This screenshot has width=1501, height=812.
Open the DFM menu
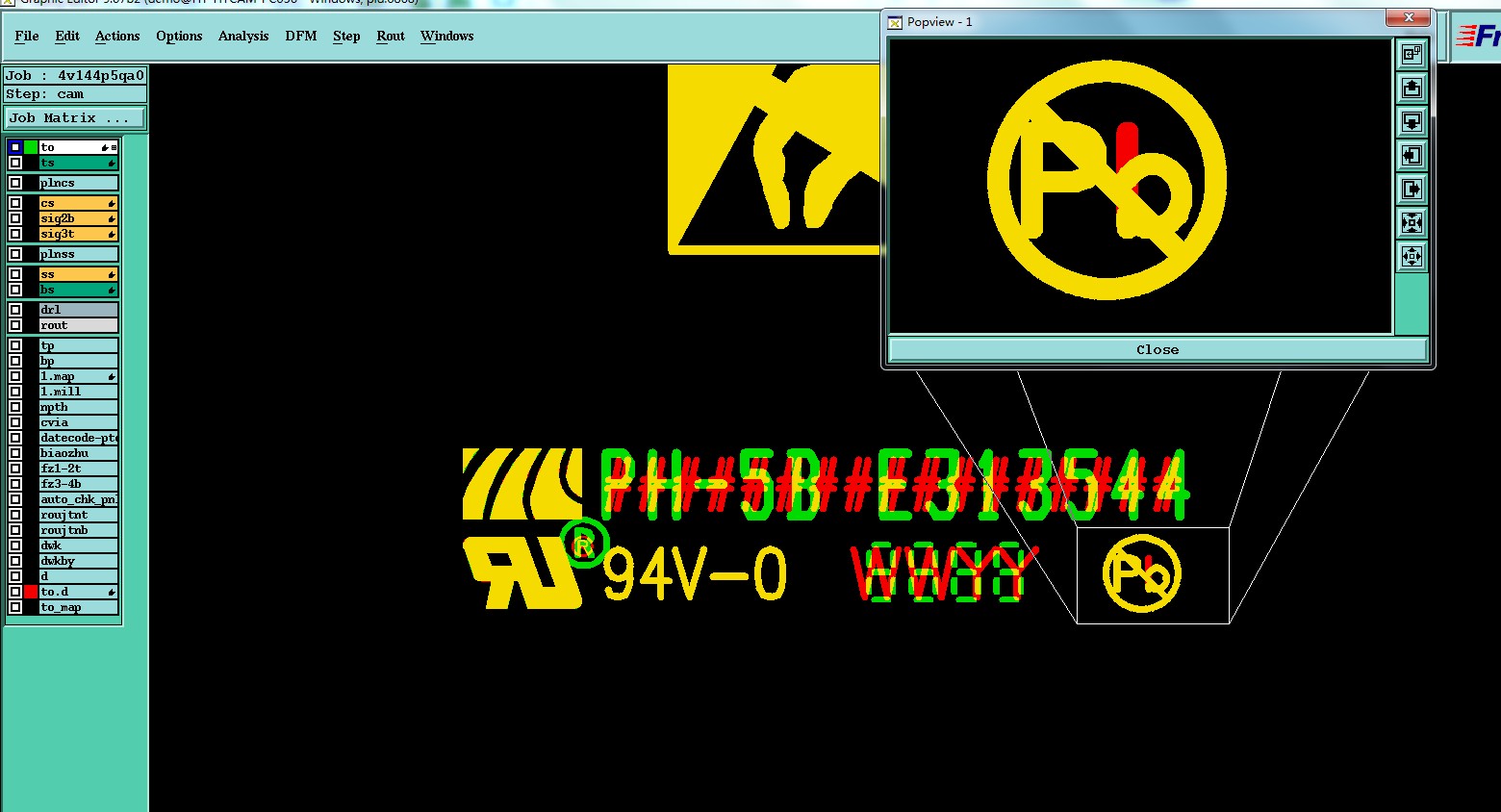[x=301, y=36]
